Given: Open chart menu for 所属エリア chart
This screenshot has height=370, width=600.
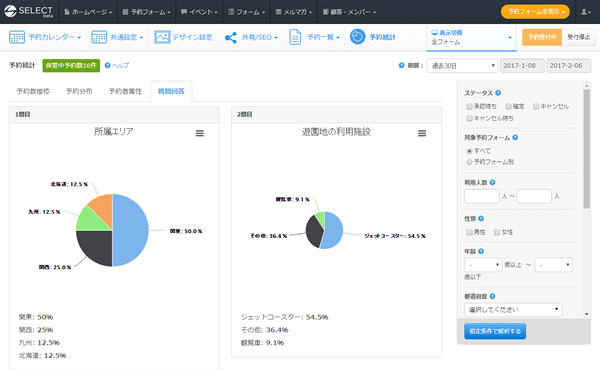Looking at the screenshot, I should point(200,133).
